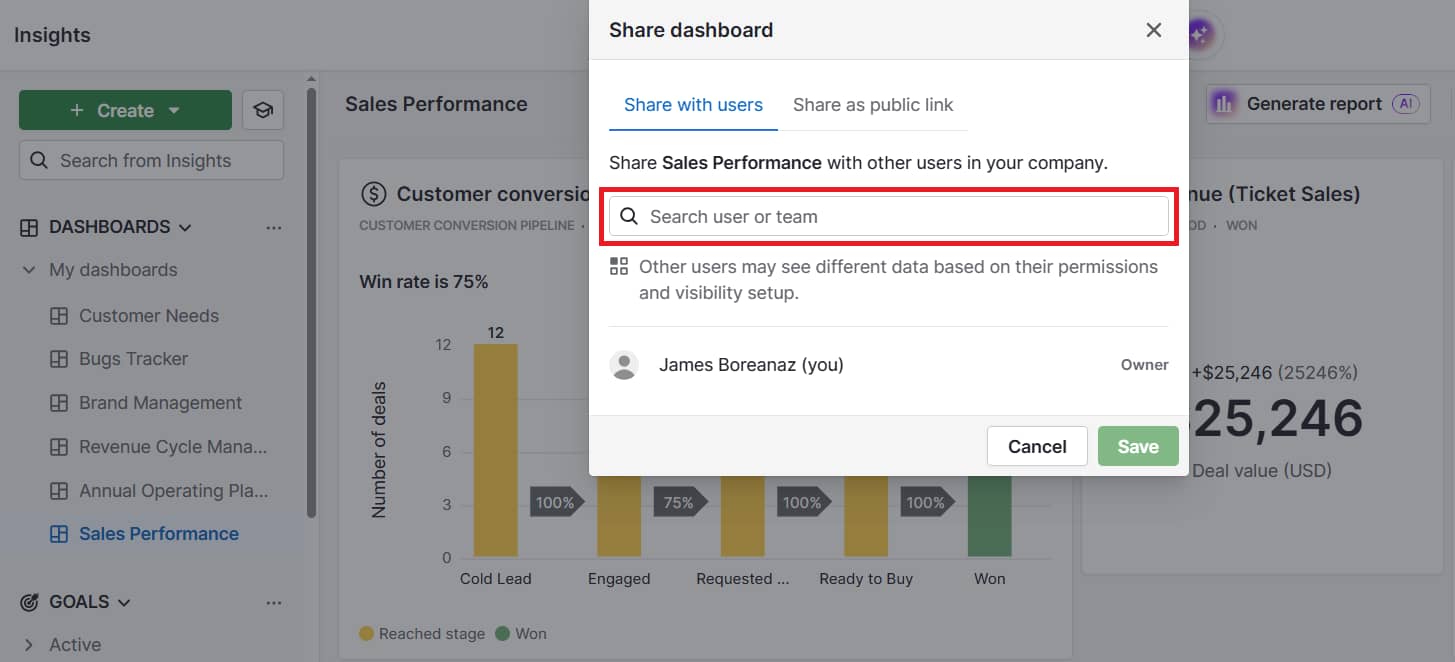Screen dimensions: 1455x662
Task: Switch to the Share as public link tab
Action: coord(873,104)
